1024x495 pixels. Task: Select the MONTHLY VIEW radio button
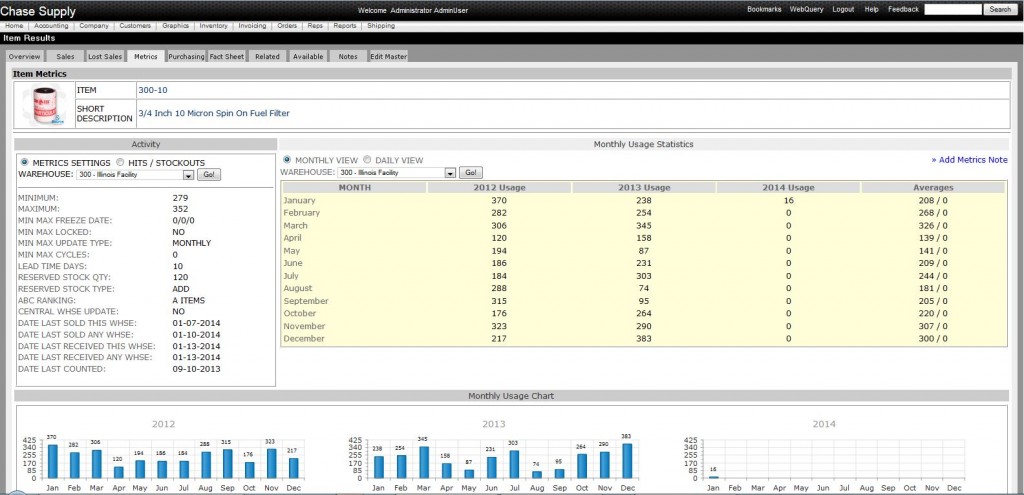coord(287,160)
